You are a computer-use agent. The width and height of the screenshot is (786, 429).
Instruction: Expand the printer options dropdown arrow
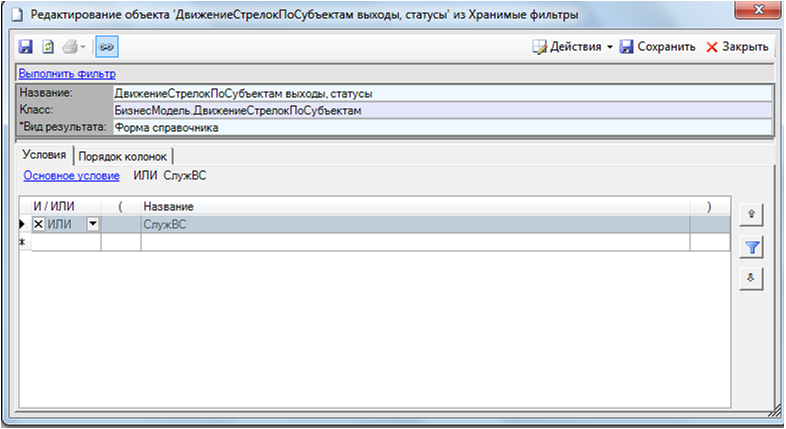coord(85,47)
